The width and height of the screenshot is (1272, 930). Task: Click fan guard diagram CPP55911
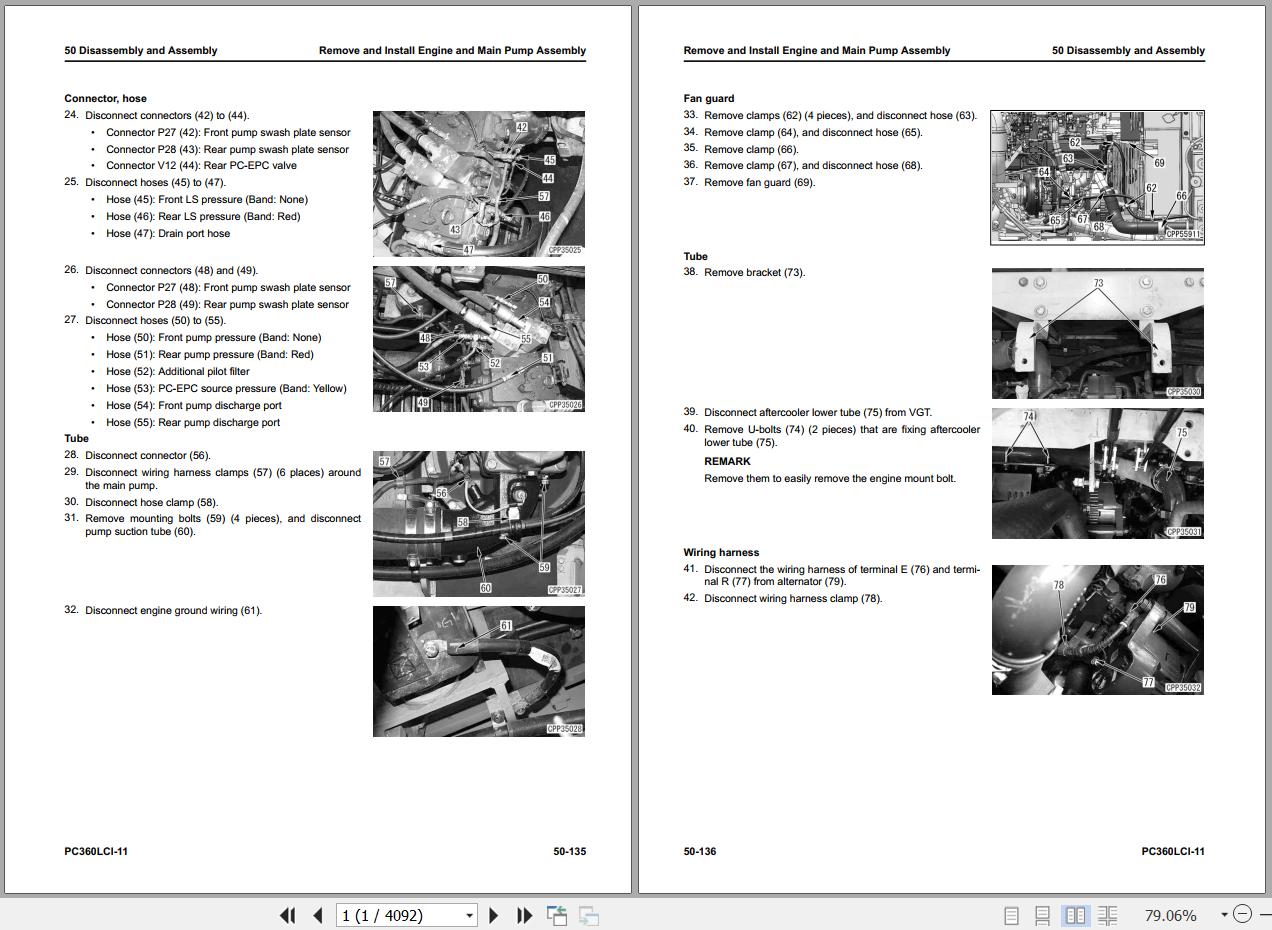click(1097, 177)
